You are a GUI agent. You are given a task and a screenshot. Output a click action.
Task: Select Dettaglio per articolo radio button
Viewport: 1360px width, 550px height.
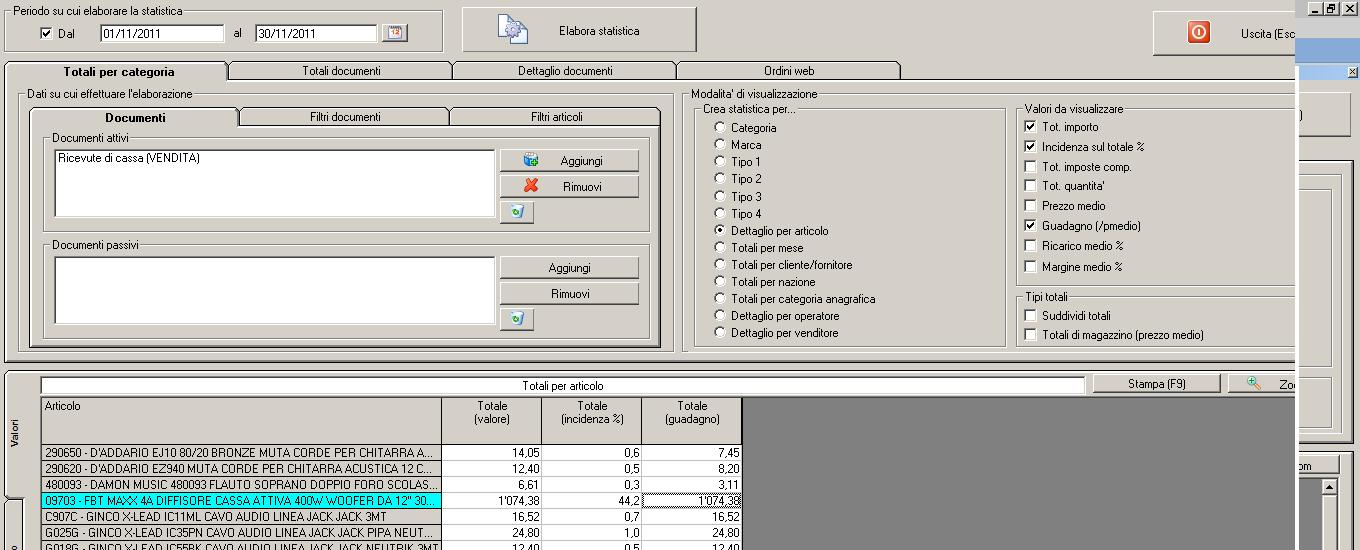click(720, 231)
